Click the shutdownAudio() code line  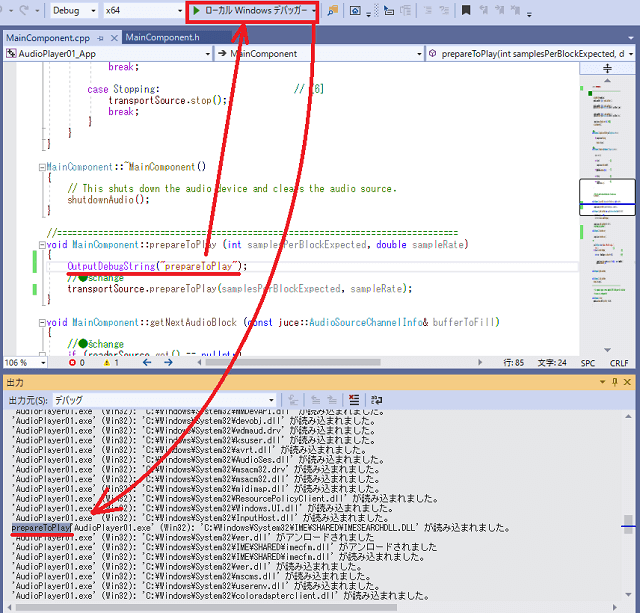pos(108,200)
